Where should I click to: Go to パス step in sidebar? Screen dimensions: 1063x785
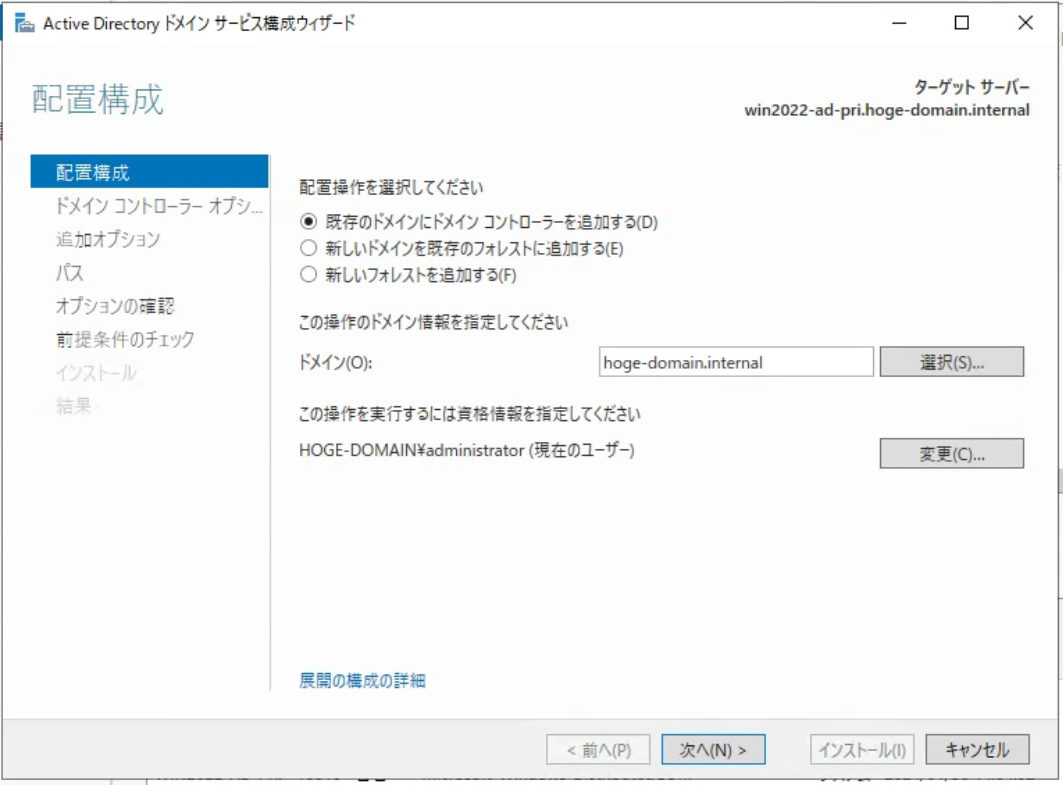point(69,272)
